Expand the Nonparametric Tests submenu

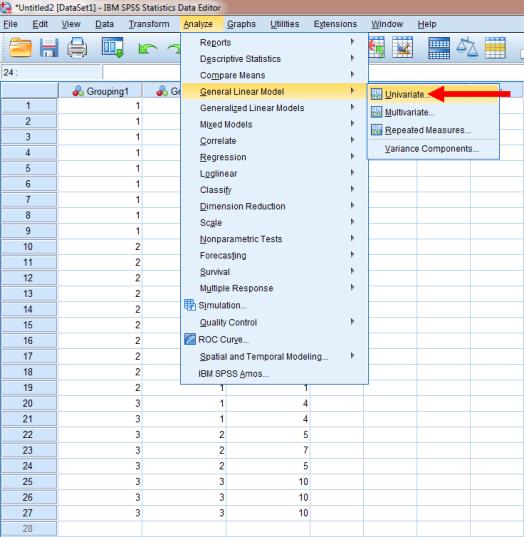click(x=275, y=239)
